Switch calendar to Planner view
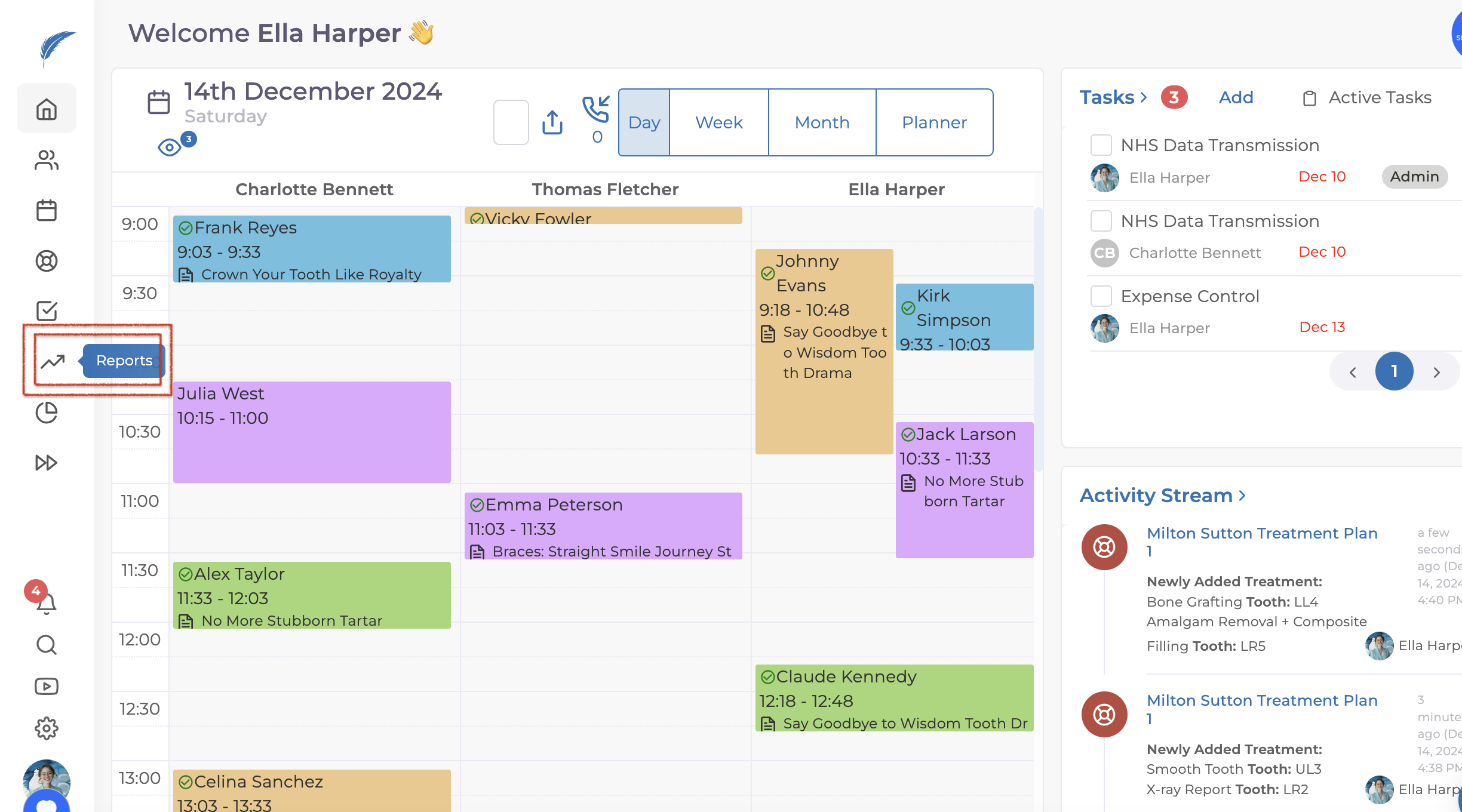Viewport: 1462px width, 812px height. coord(934,122)
